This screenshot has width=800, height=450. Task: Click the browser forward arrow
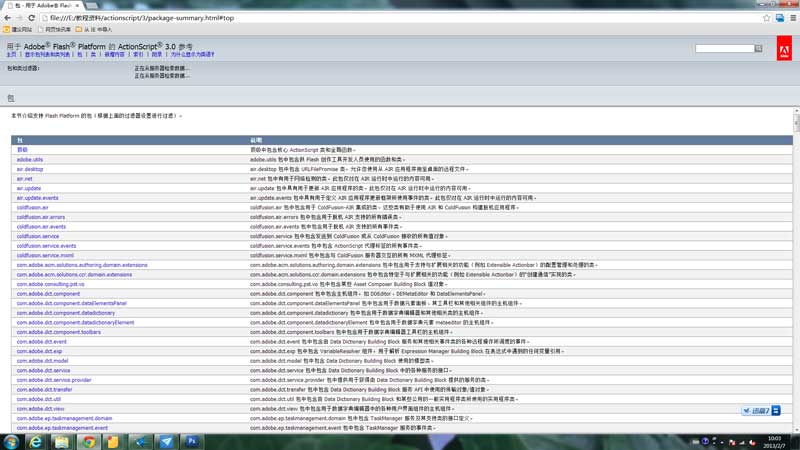point(19,18)
